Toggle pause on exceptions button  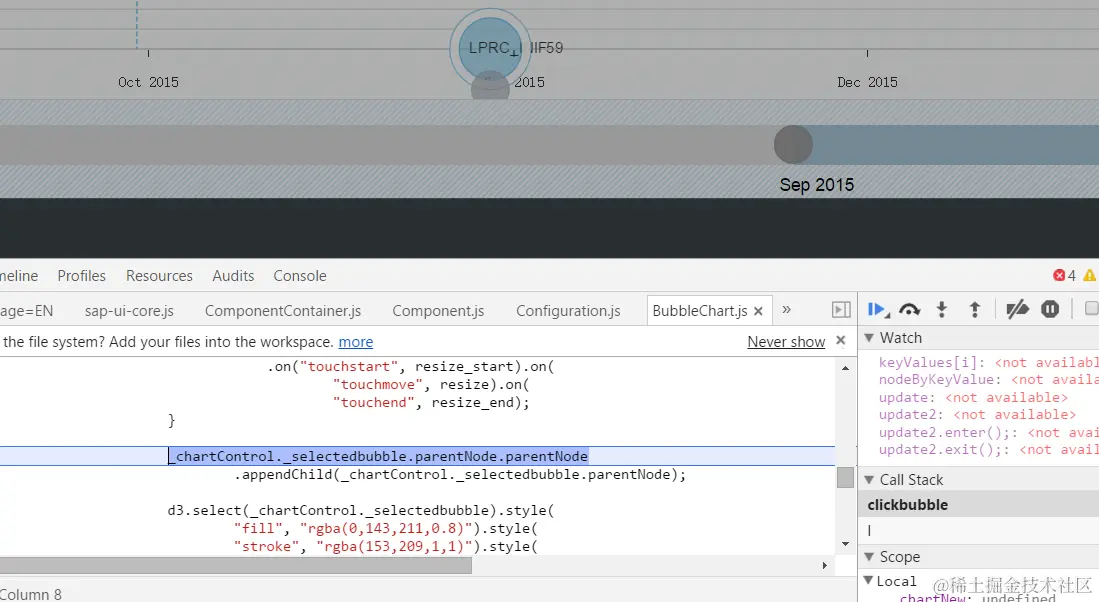(1050, 309)
